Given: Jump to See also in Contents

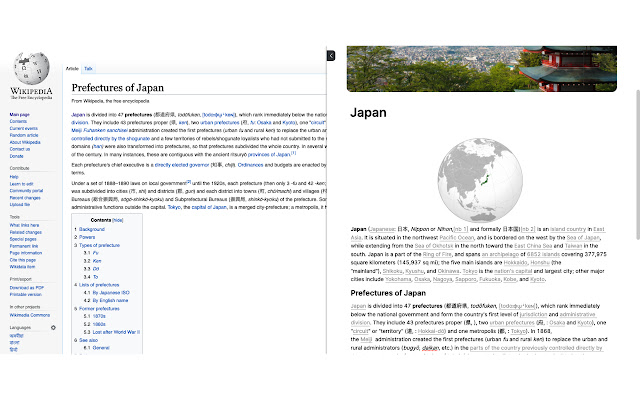Looking at the screenshot, I should (x=88, y=340).
